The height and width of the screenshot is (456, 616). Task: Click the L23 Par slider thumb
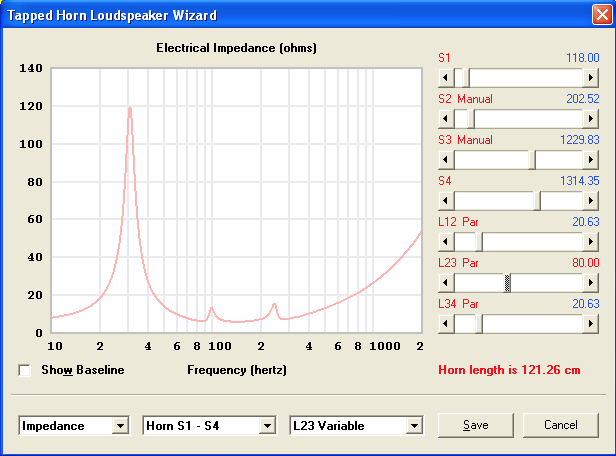coord(507,283)
